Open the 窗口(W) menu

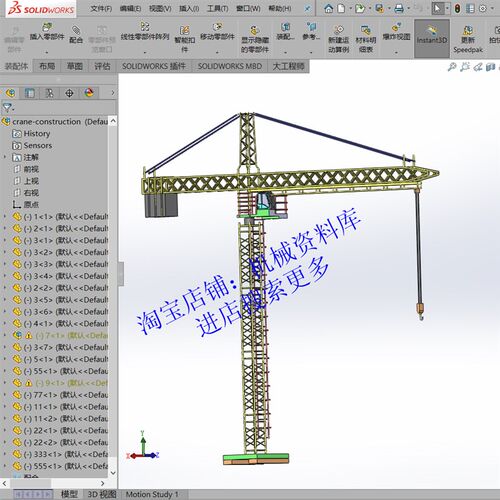[248, 9]
